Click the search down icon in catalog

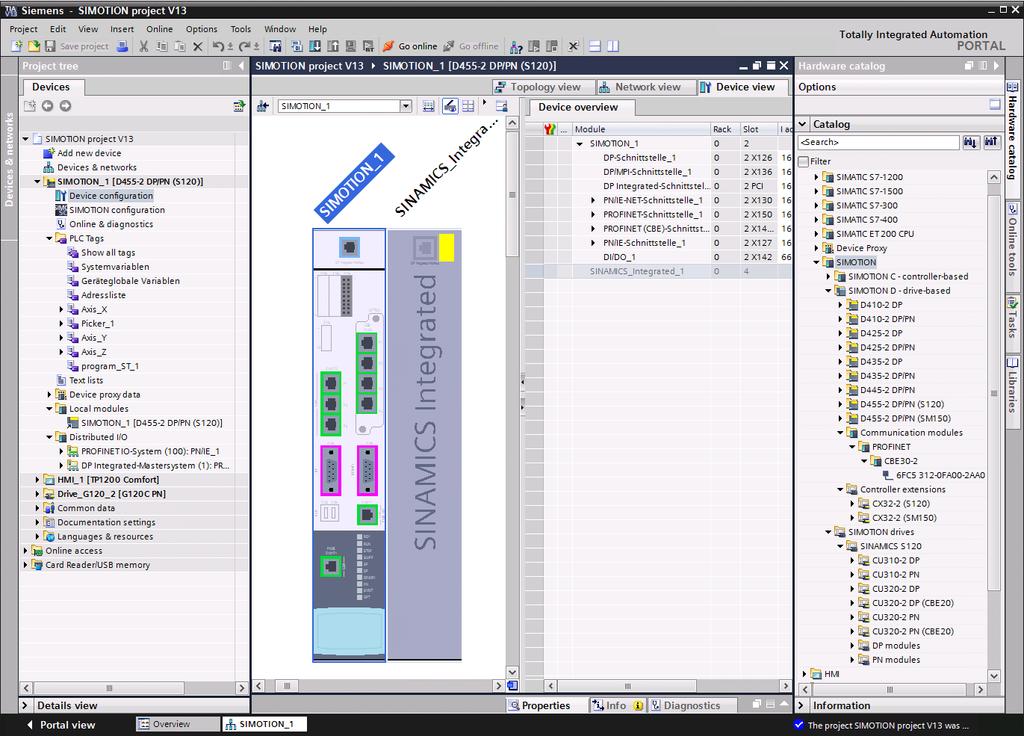(x=971, y=142)
